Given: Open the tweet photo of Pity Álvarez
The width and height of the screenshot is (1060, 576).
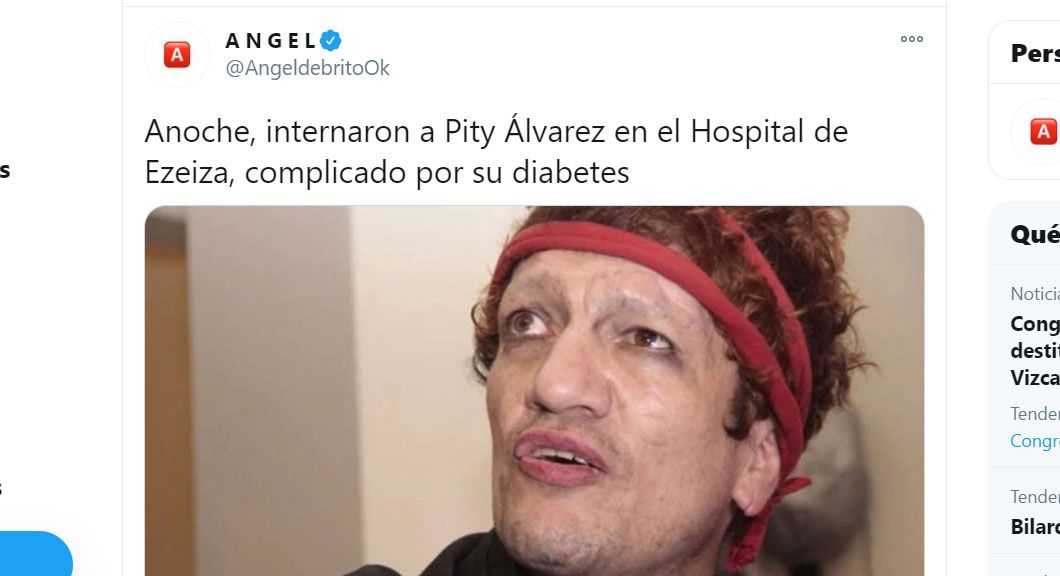Looking at the screenshot, I should click(x=534, y=391).
